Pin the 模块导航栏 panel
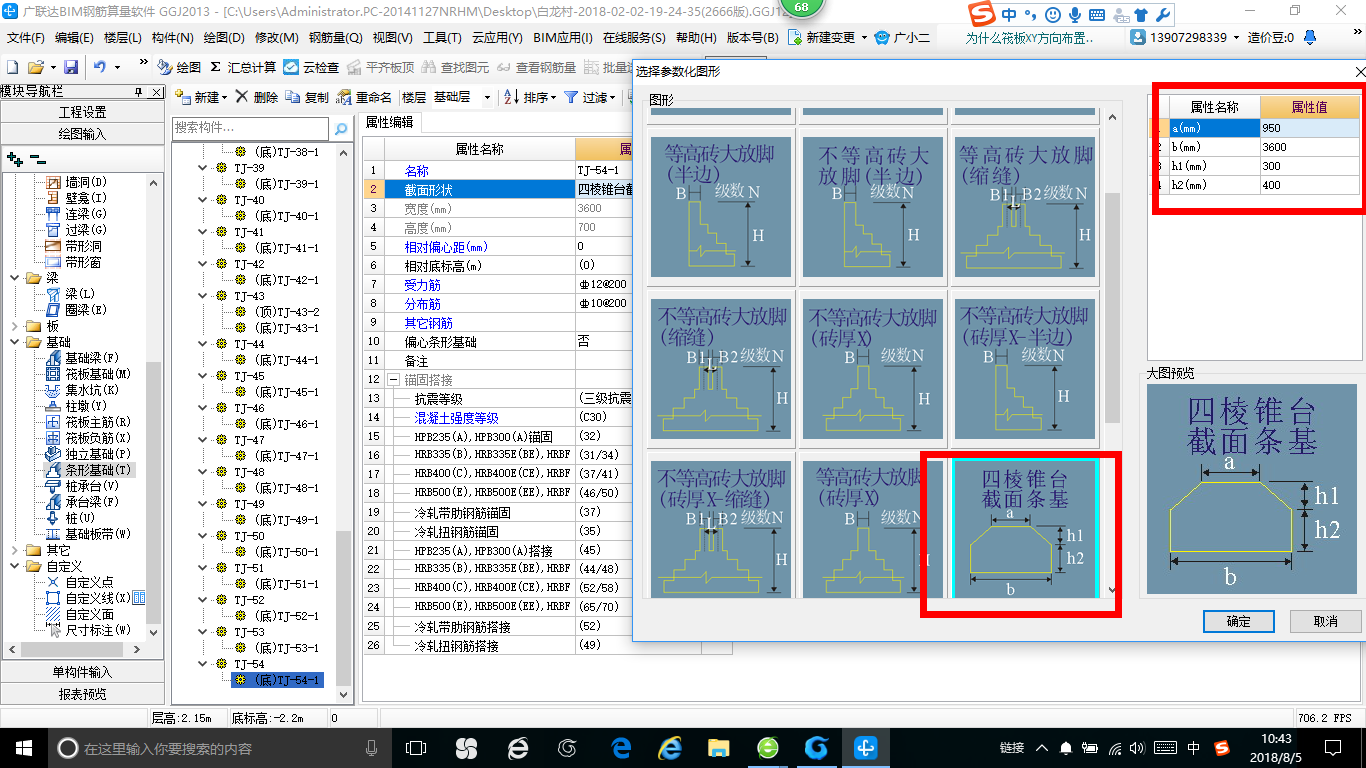1366x768 pixels. (x=139, y=91)
